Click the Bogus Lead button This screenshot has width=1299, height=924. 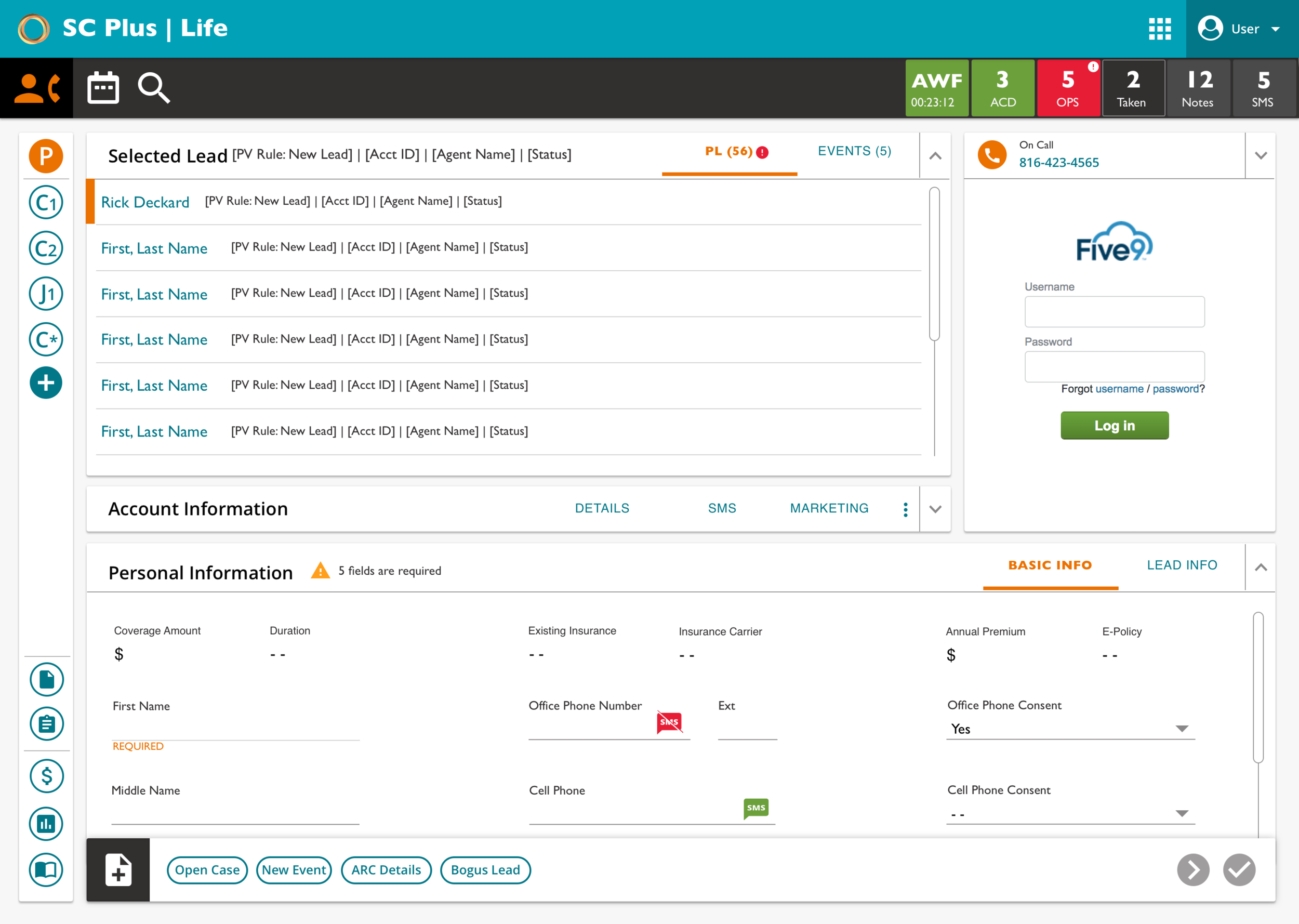coord(485,870)
